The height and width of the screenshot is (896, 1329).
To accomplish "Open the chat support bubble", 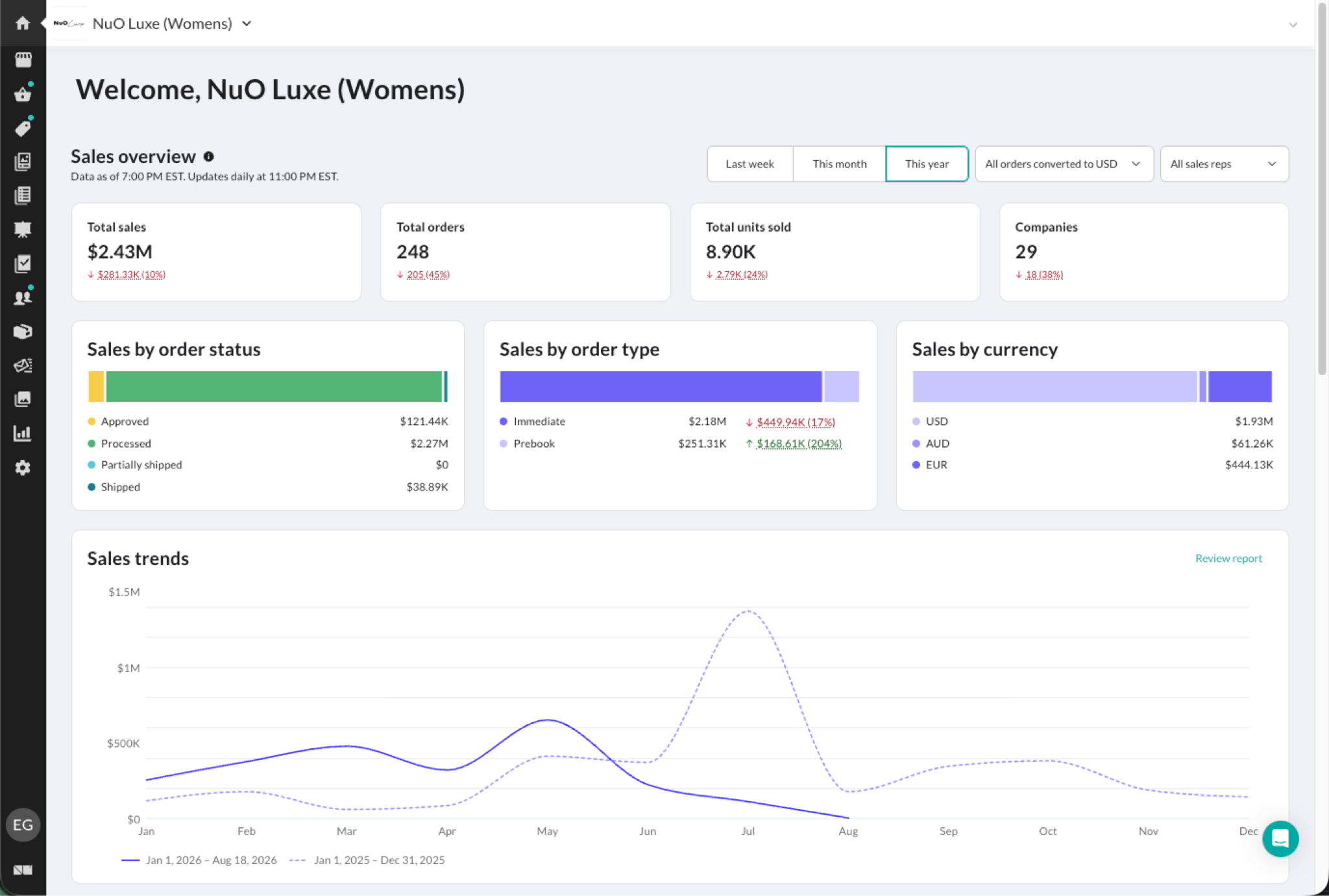I will point(1280,839).
